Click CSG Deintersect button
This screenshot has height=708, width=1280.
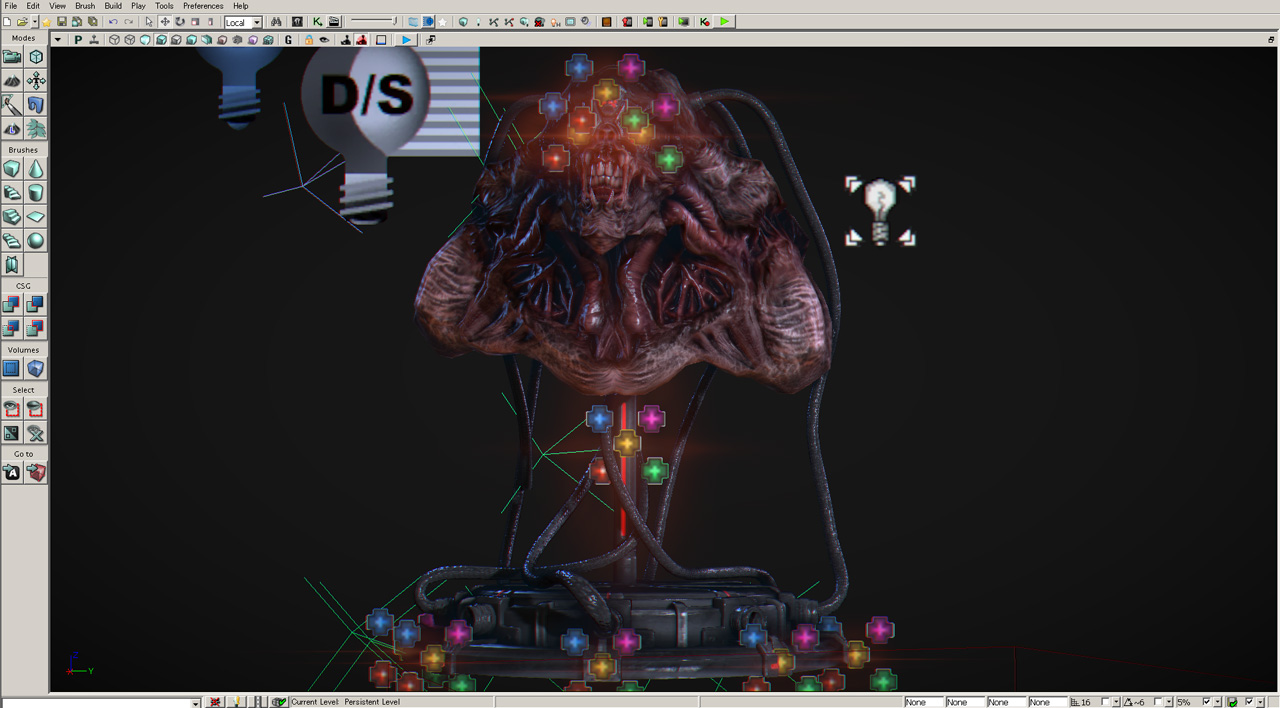[x=36, y=329]
